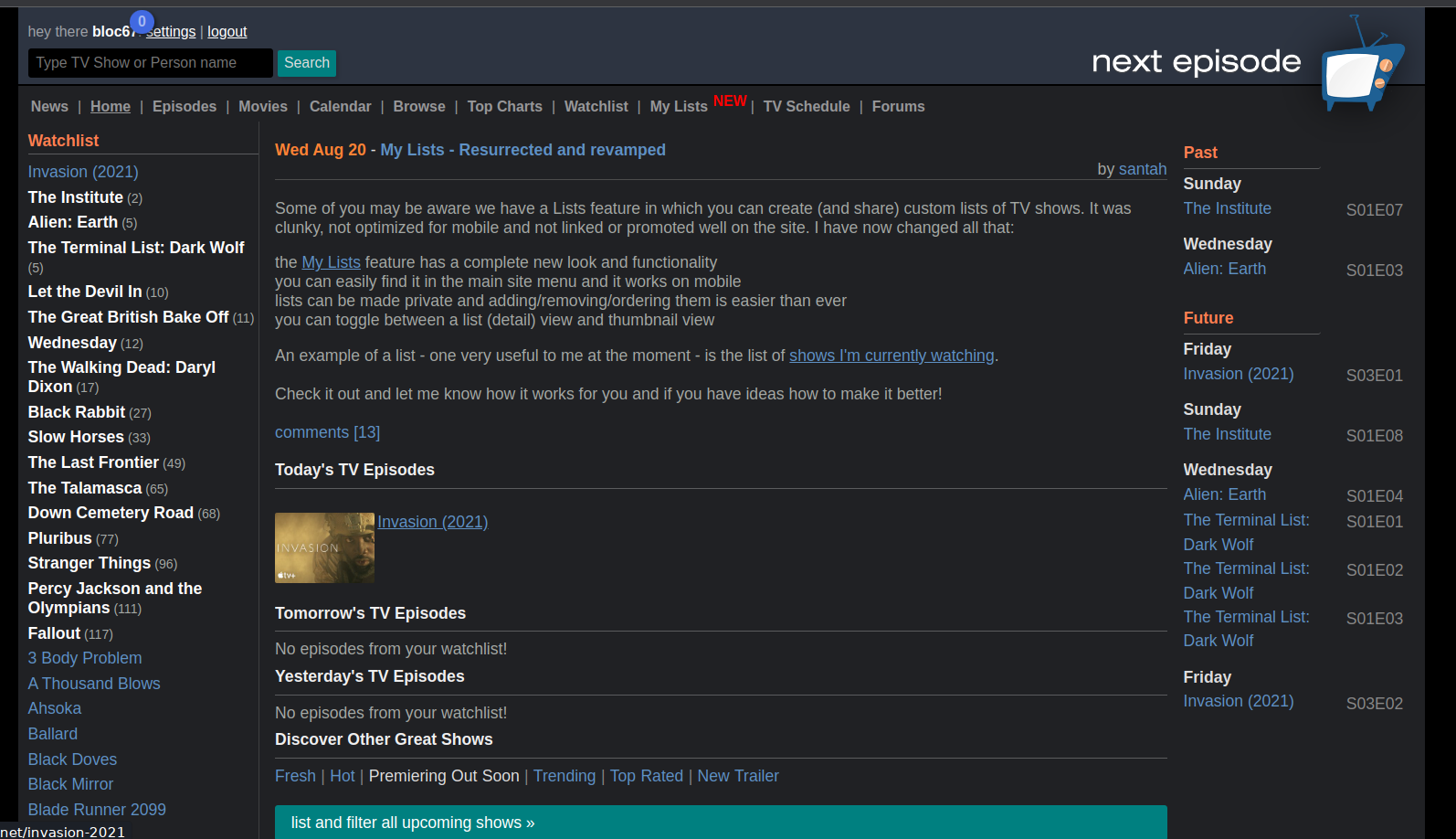Open The Institute in the watchlist sidebar
1456x839 pixels.
pos(76,197)
